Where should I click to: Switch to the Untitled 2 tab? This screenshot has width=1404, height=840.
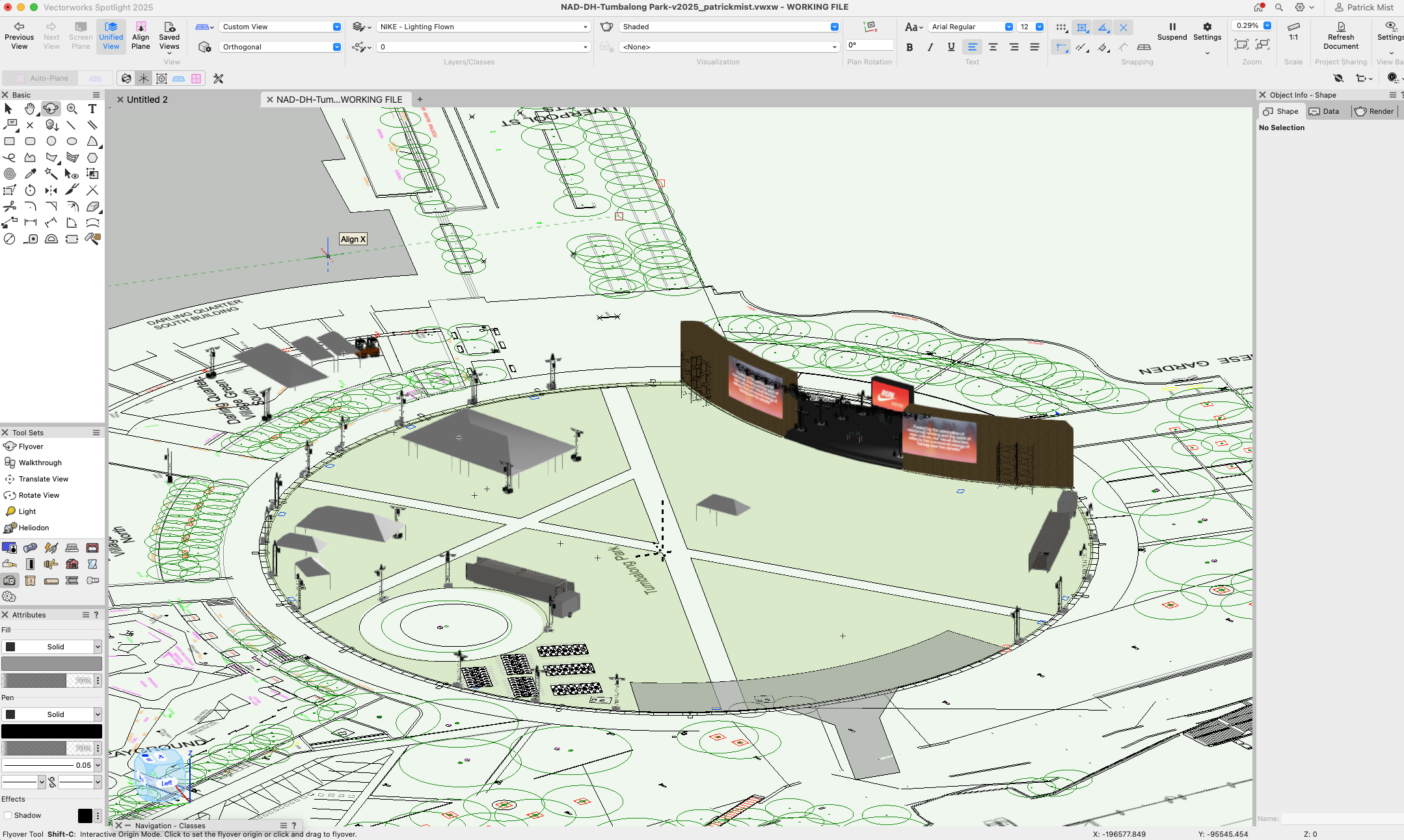pos(147,99)
